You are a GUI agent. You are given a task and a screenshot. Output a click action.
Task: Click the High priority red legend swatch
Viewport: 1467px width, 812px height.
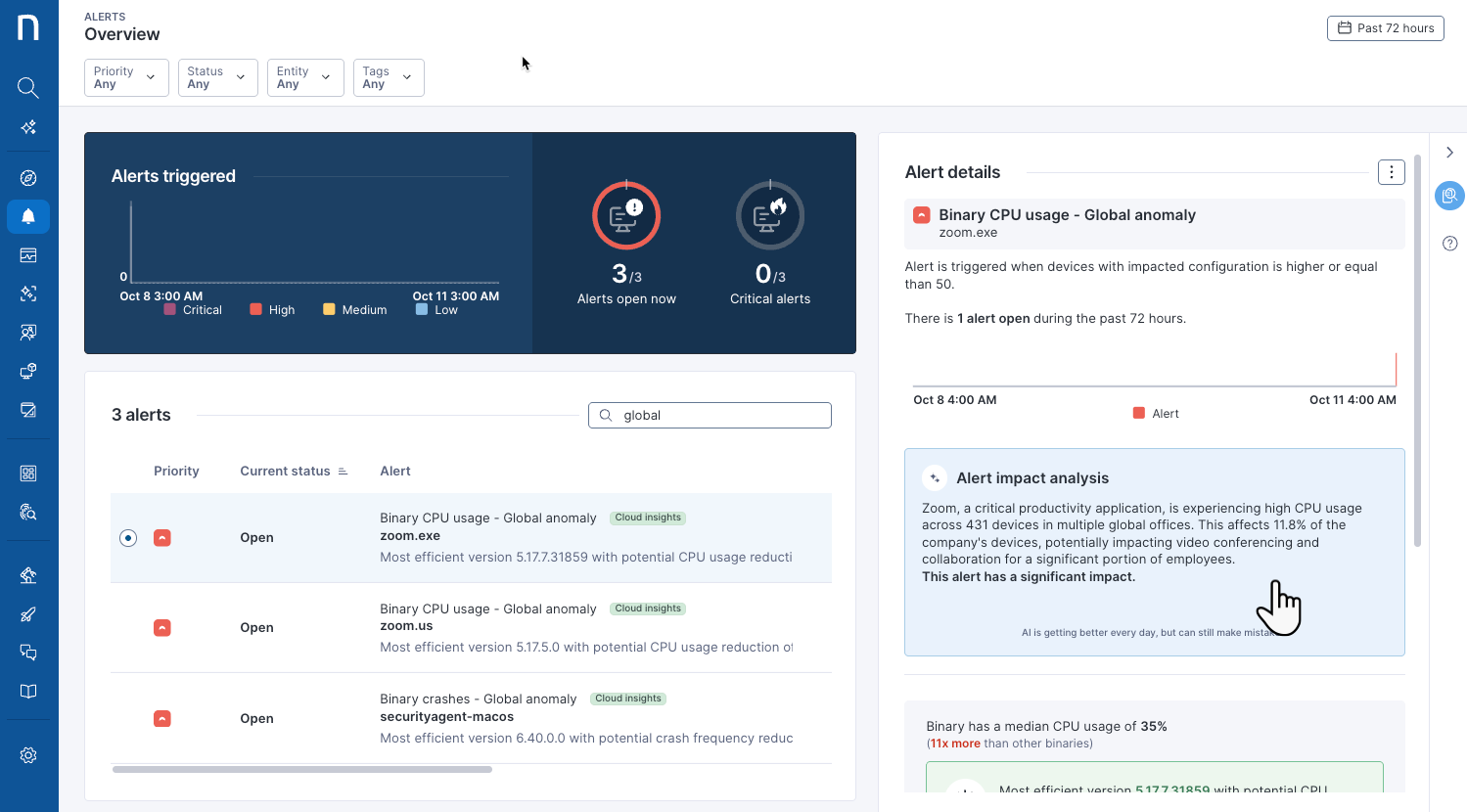pyautogui.click(x=256, y=310)
